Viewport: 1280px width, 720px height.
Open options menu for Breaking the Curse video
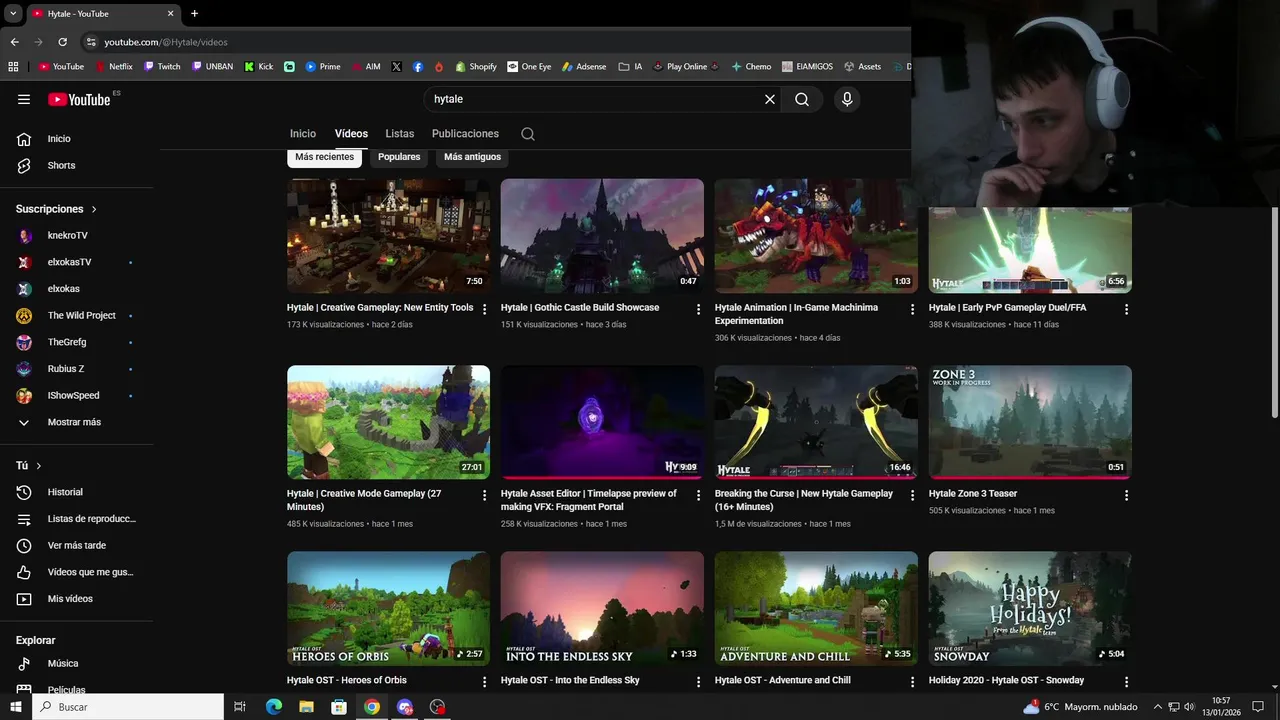click(x=912, y=495)
